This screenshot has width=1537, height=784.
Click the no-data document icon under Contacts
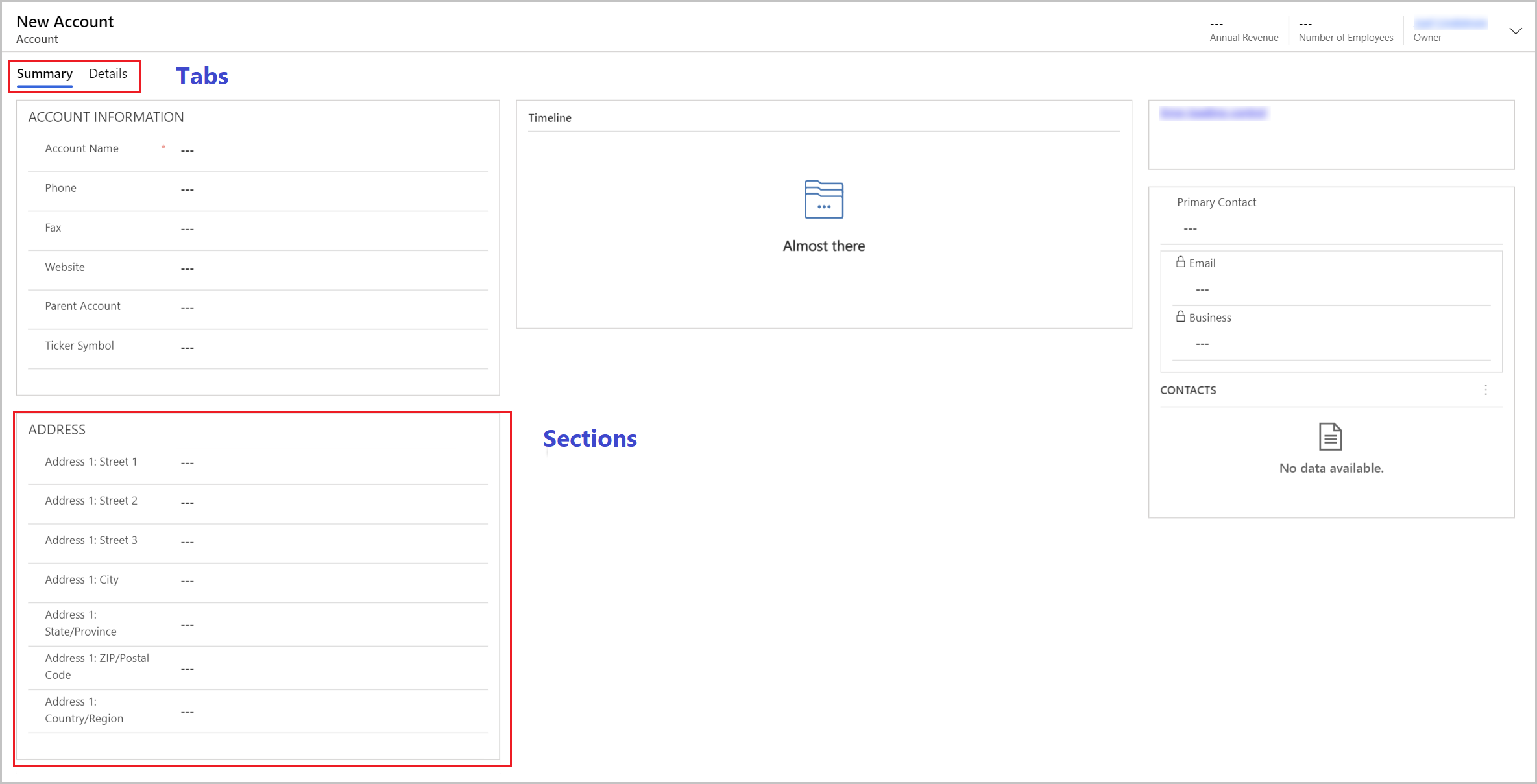coord(1331,436)
